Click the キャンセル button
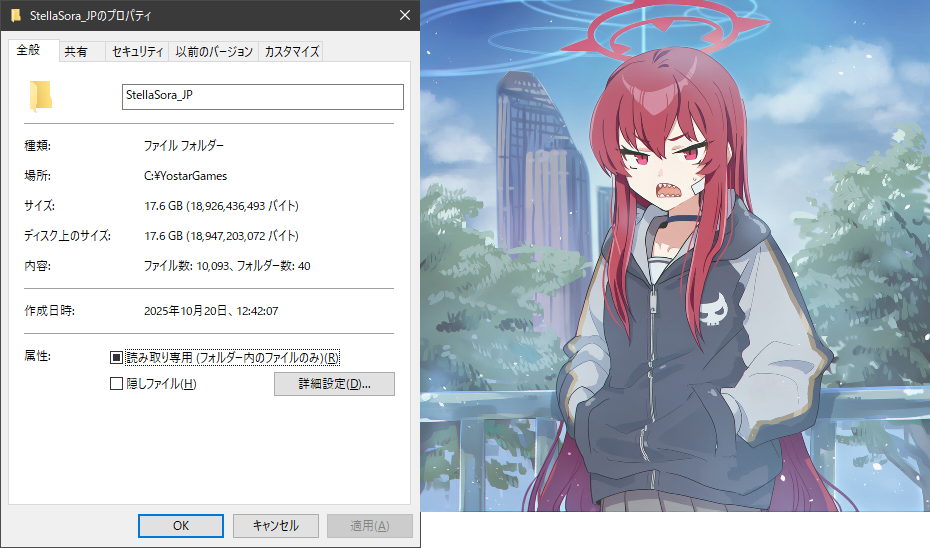 [x=275, y=525]
